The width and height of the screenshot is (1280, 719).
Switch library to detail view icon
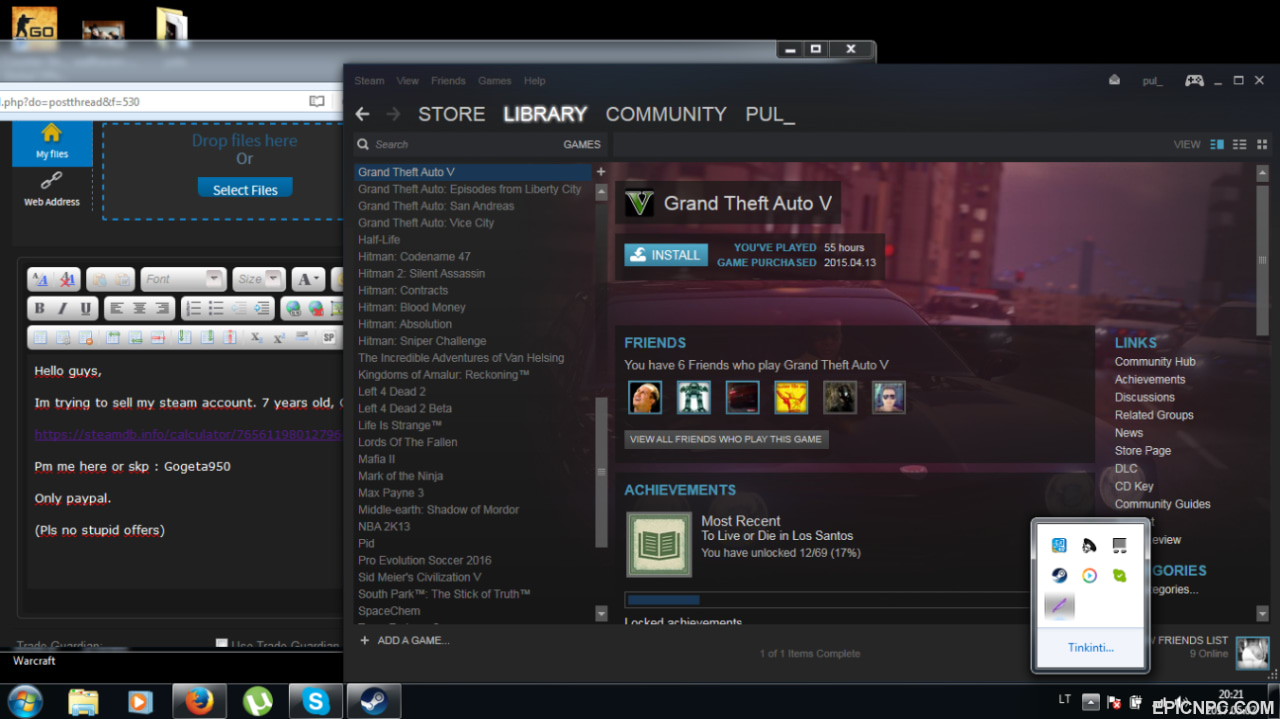click(x=1217, y=144)
